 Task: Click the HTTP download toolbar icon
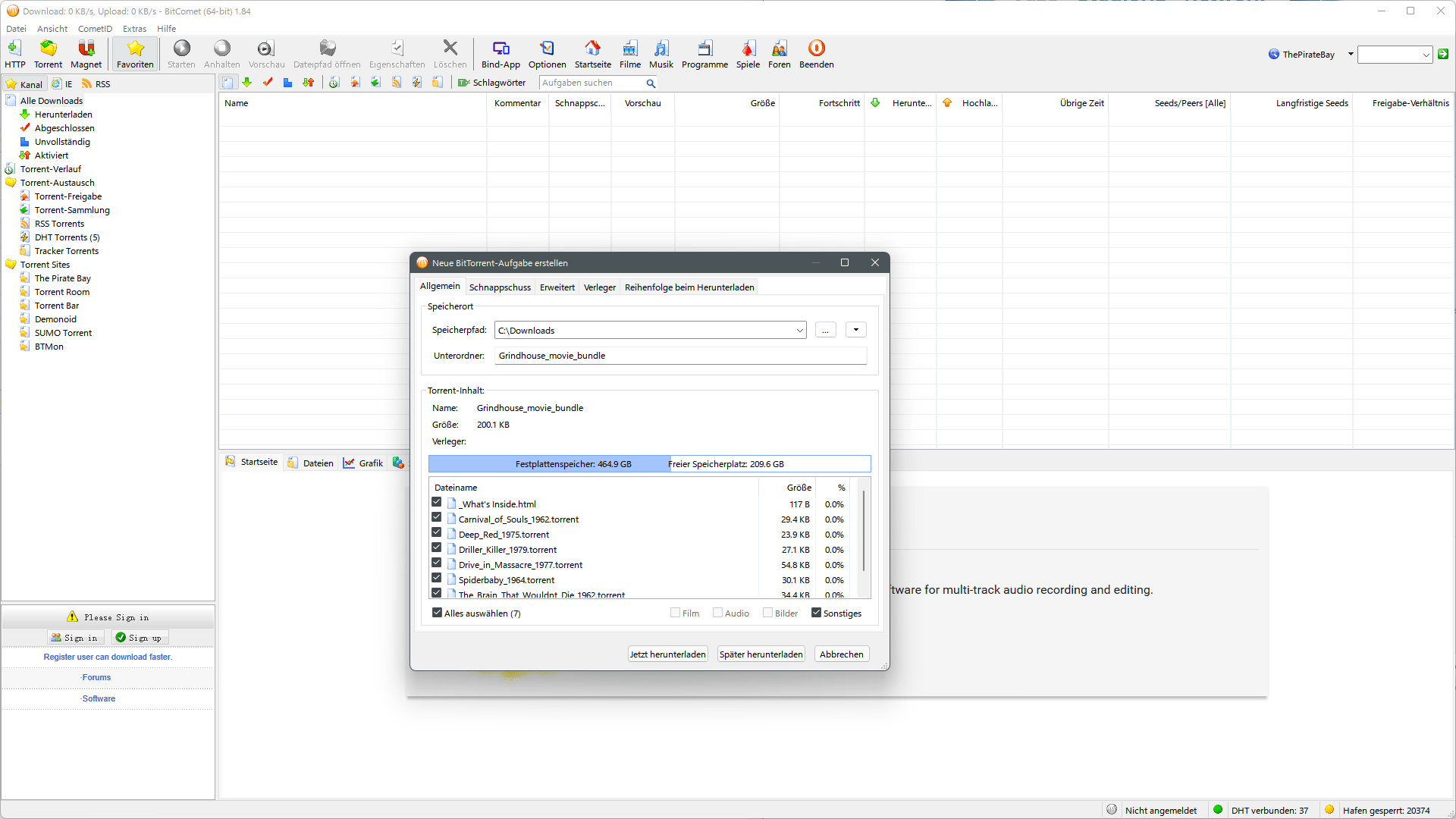coord(14,55)
